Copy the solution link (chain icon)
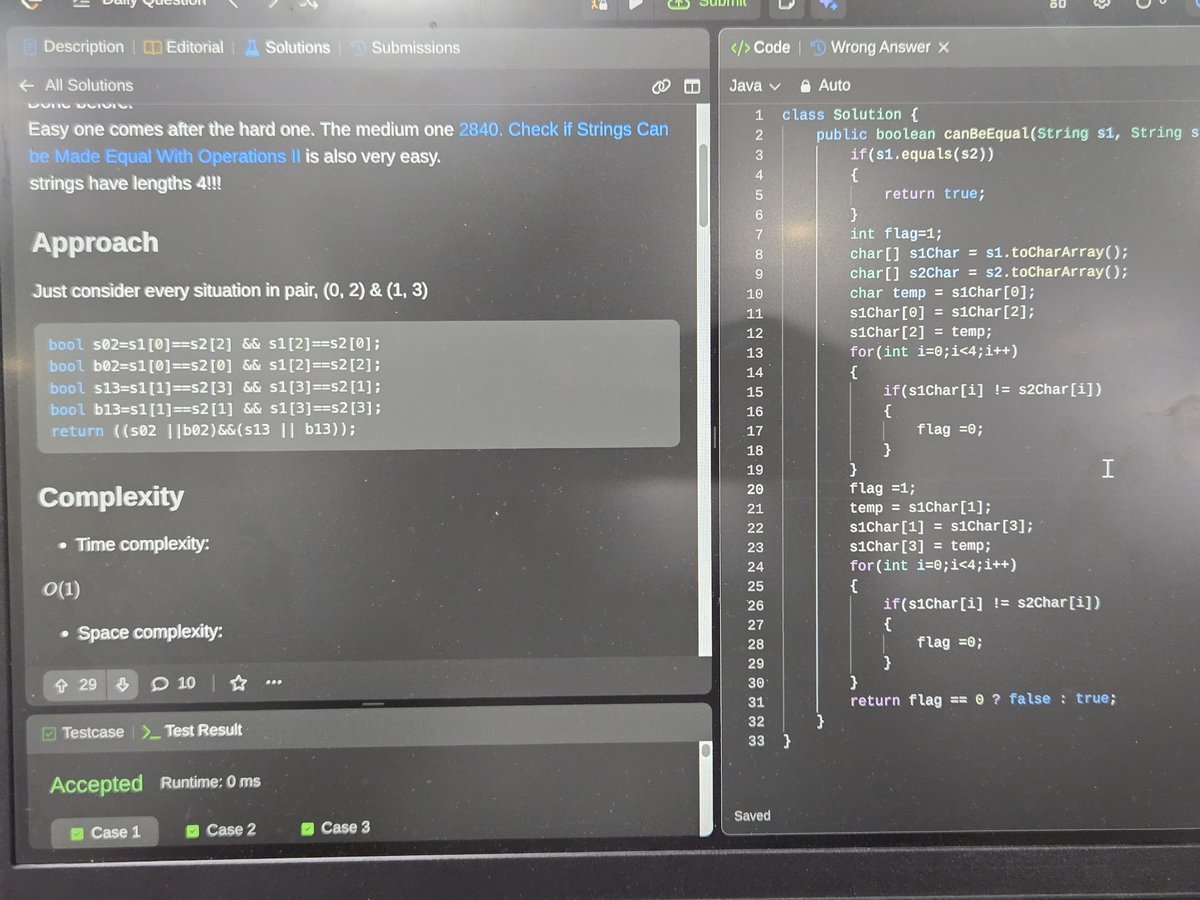The width and height of the screenshot is (1200, 900). (660, 87)
